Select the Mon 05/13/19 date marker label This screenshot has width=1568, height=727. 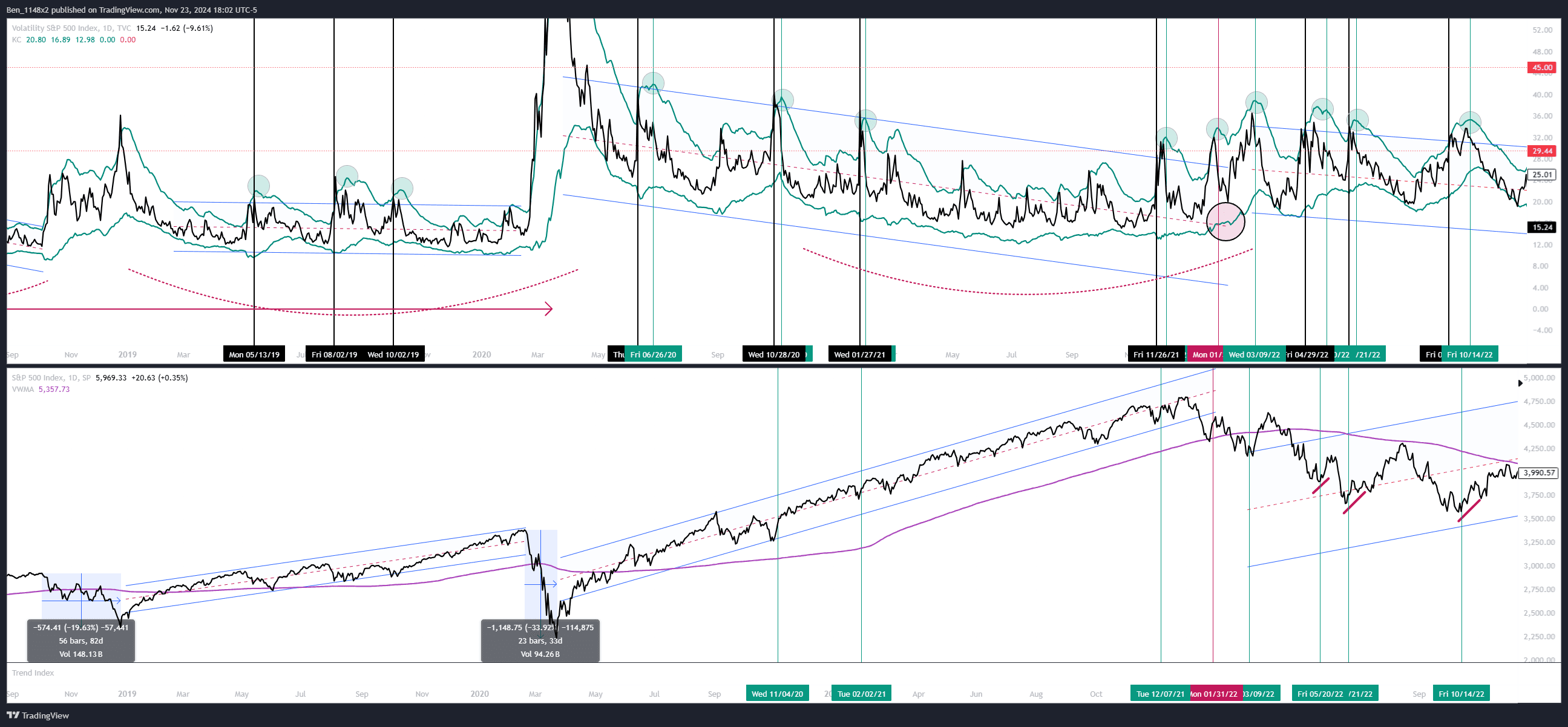(x=254, y=354)
